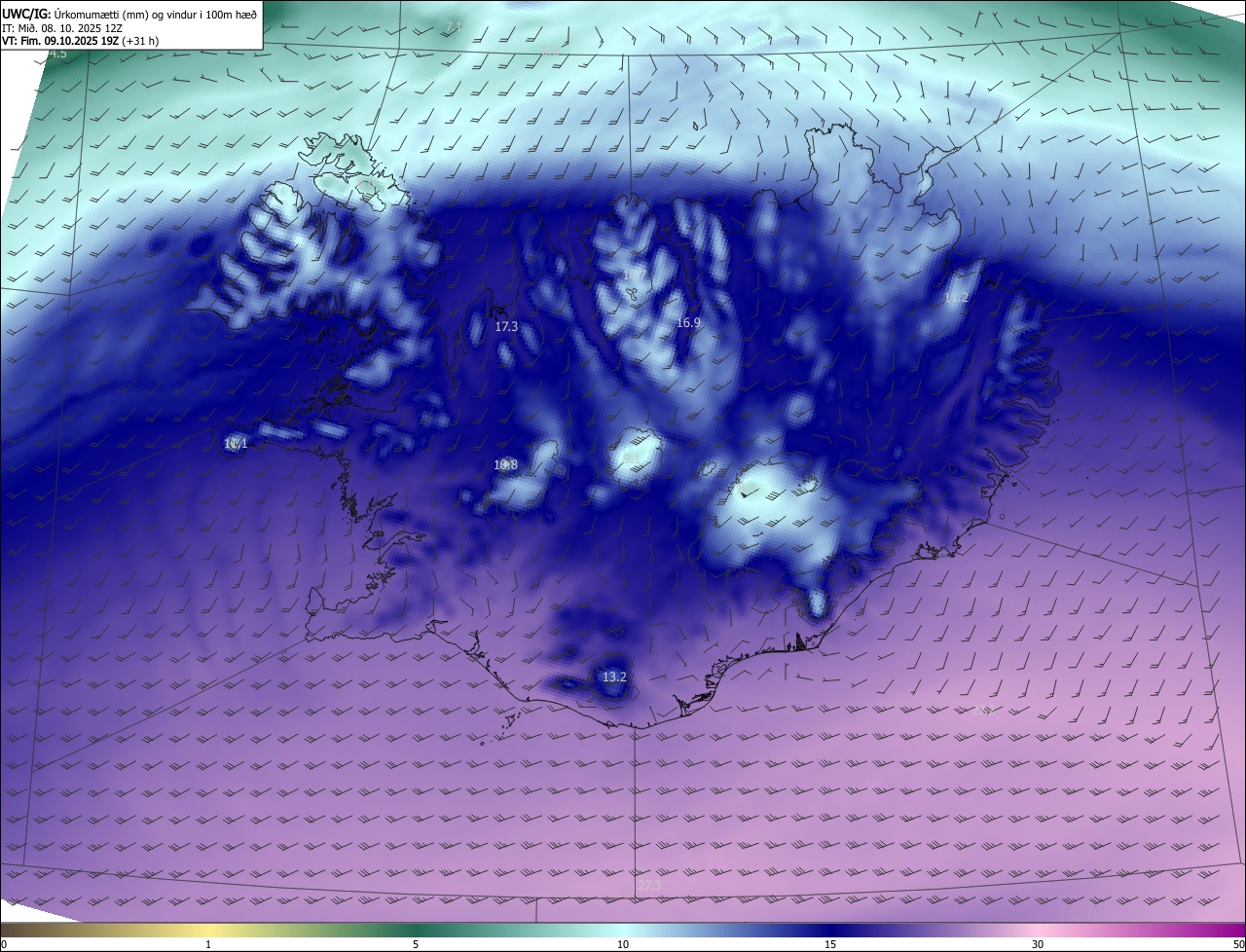Click the legend label 50
Screen dimensions: 1246x952
tap(1238, 944)
